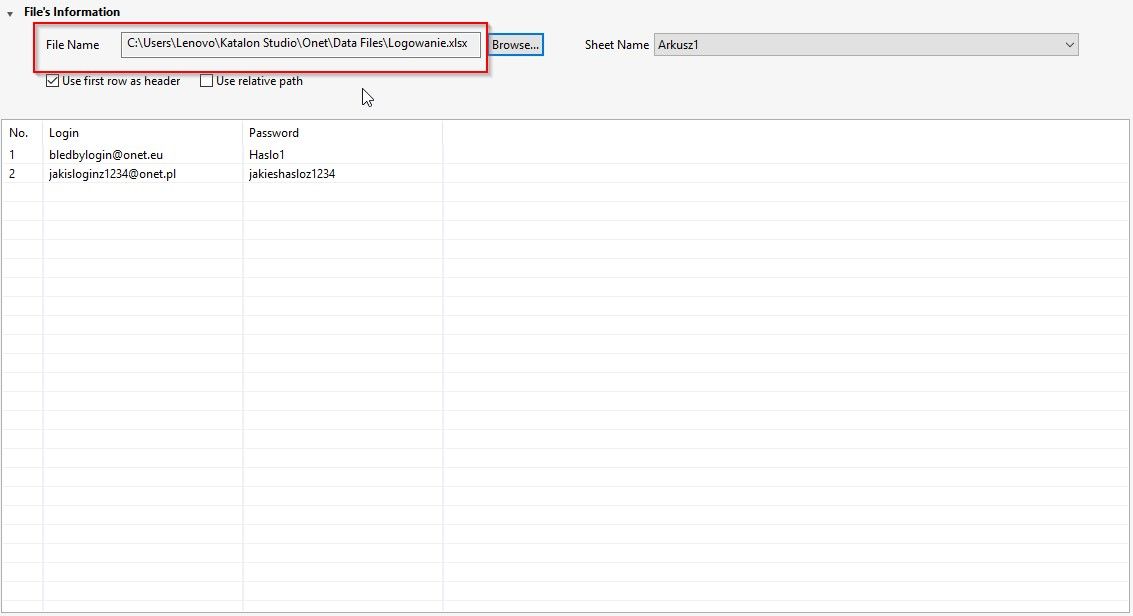
Task: Open the Sheet Name dropdown
Action: coord(865,45)
